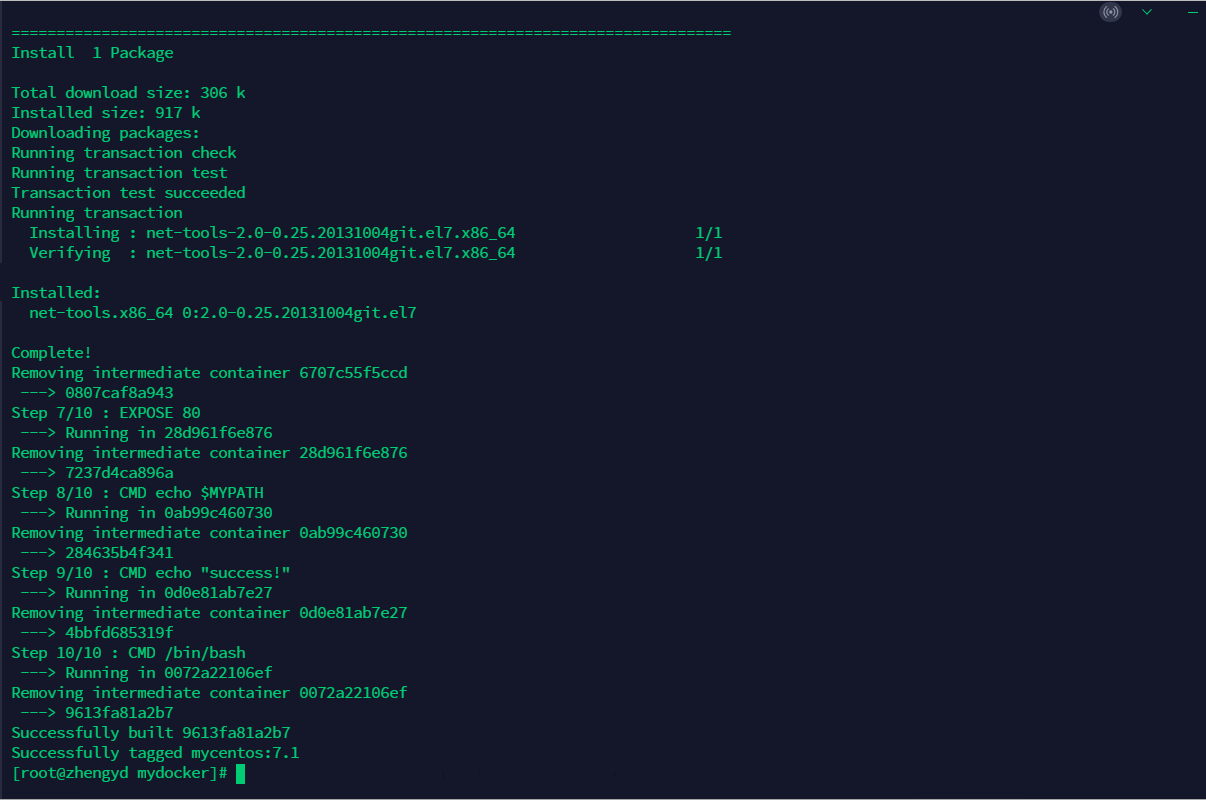Click the 'Installed:' heading line
1206x800 pixels.
pyautogui.click(x=56, y=293)
